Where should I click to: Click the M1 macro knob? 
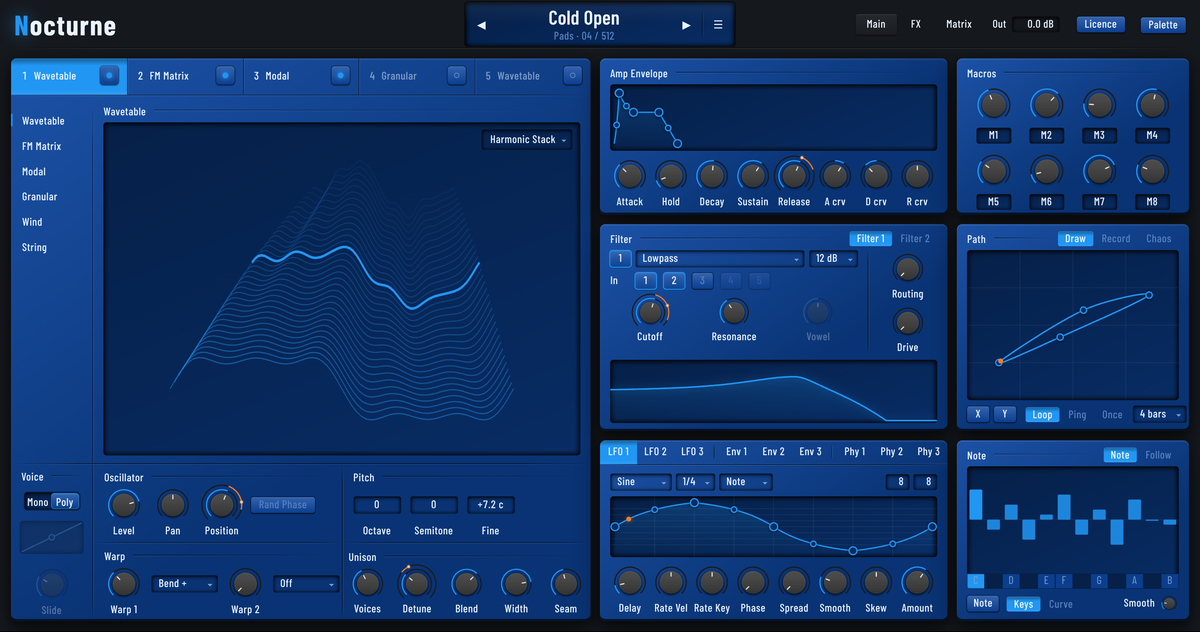click(x=993, y=104)
